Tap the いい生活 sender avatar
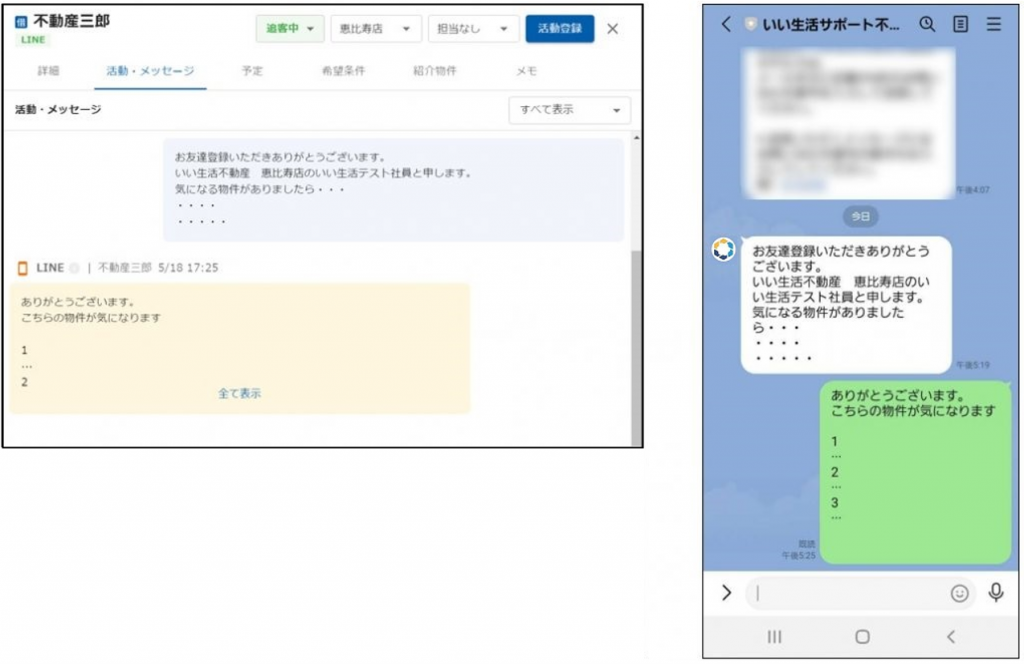The width and height of the screenshot is (1024, 664). point(724,249)
